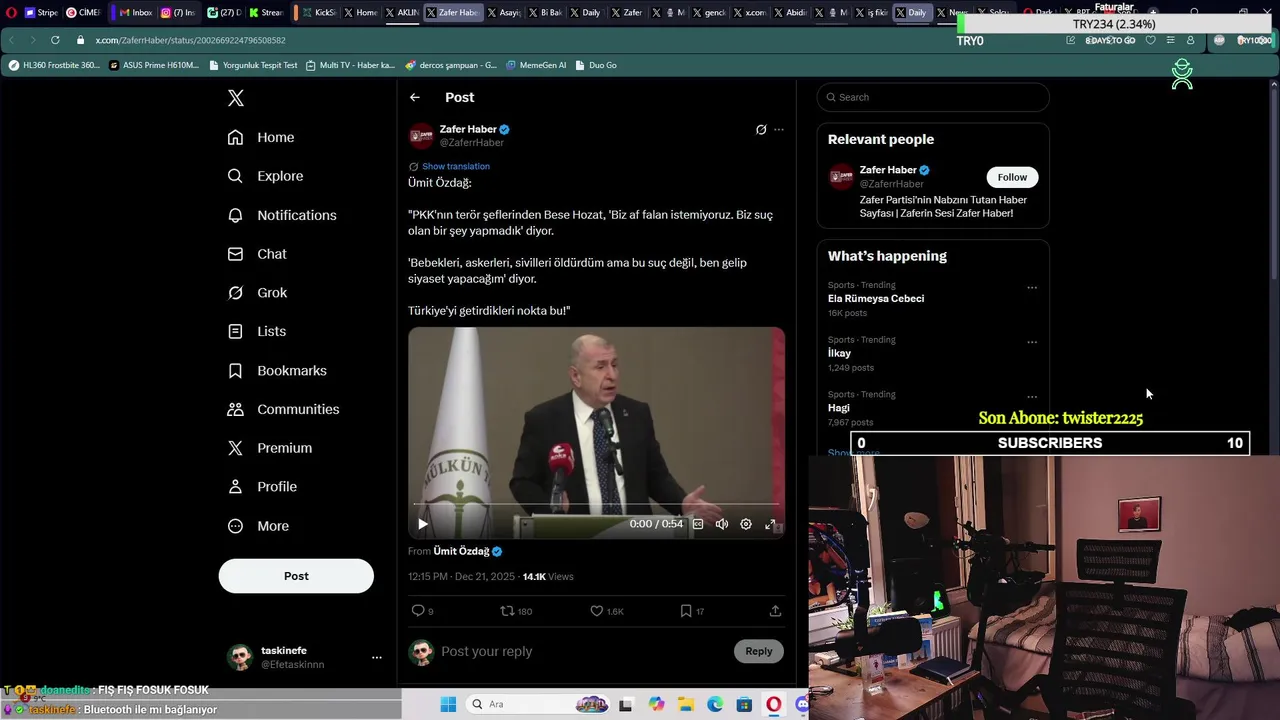
Task: Mute the video with the speaker icon
Action: tap(722, 524)
